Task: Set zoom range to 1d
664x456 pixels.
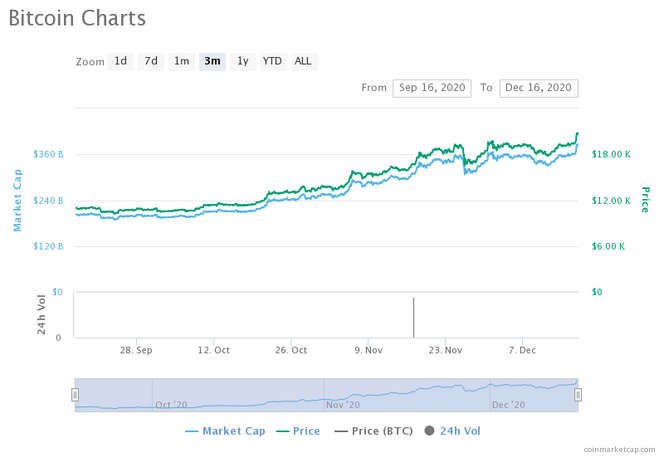Action: pos(120,61)
